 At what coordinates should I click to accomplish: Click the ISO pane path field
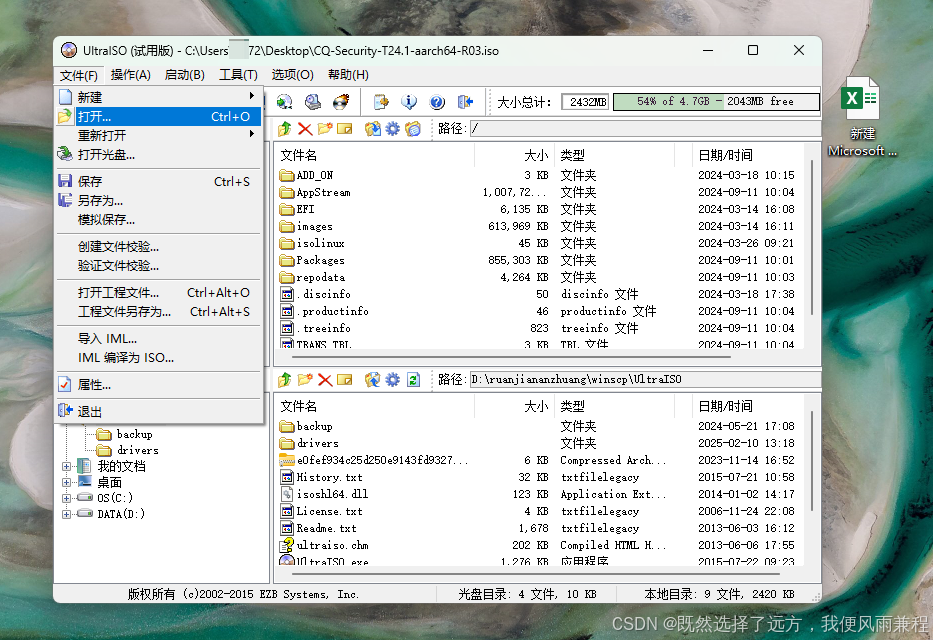coord(645,128)
